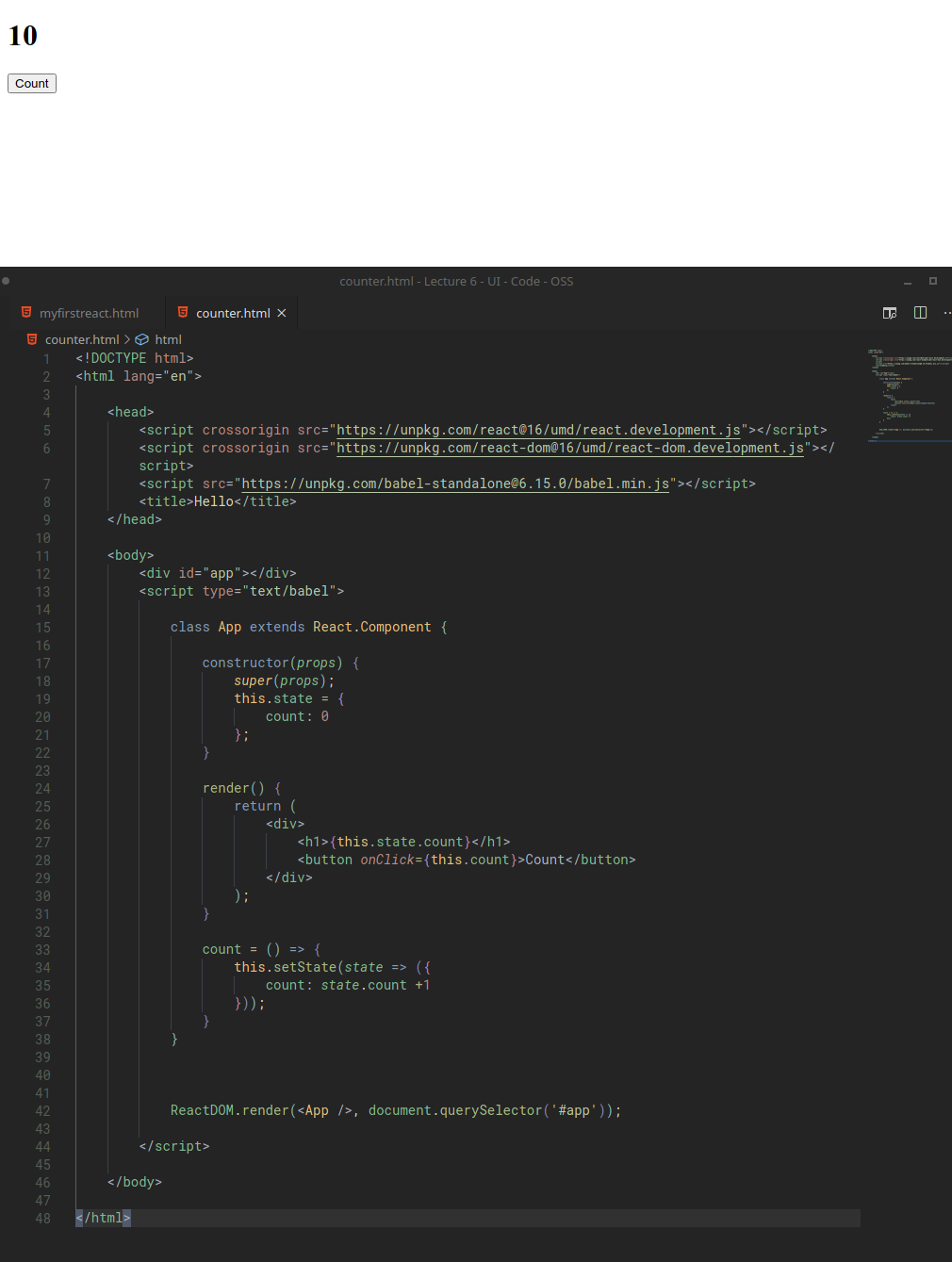
Task: Click the breadcrumb chevron separator
Action: coord(127,339)
